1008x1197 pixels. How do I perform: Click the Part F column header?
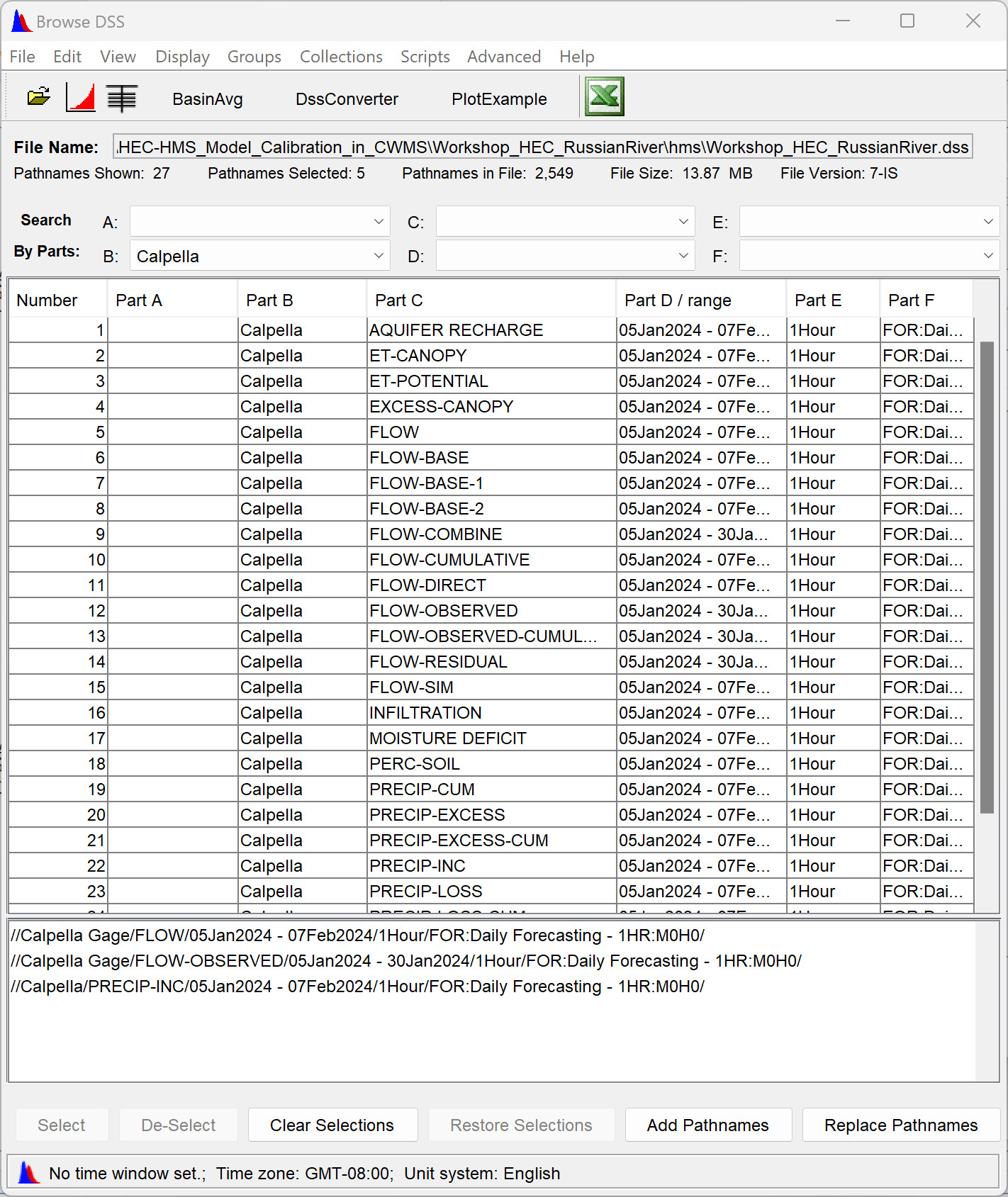point(926,300)
